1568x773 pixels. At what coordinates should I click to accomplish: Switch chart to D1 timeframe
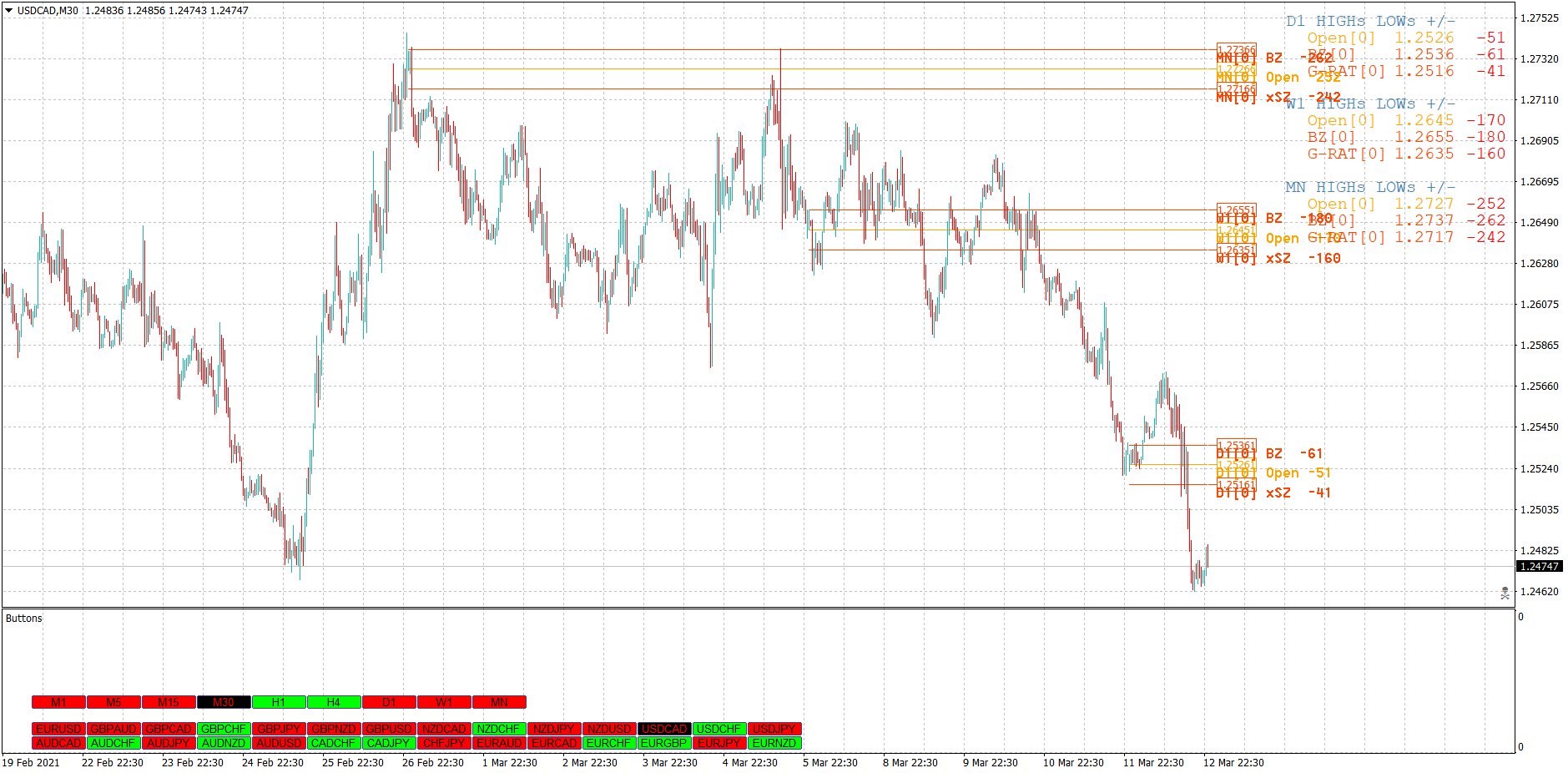pos(389,702)
